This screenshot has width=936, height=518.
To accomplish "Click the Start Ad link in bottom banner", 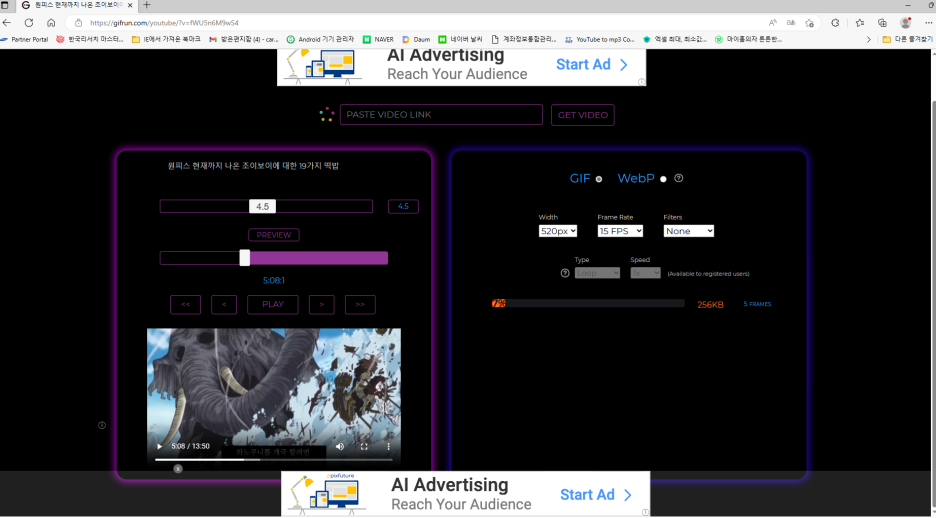I will (x=596, y=495).
